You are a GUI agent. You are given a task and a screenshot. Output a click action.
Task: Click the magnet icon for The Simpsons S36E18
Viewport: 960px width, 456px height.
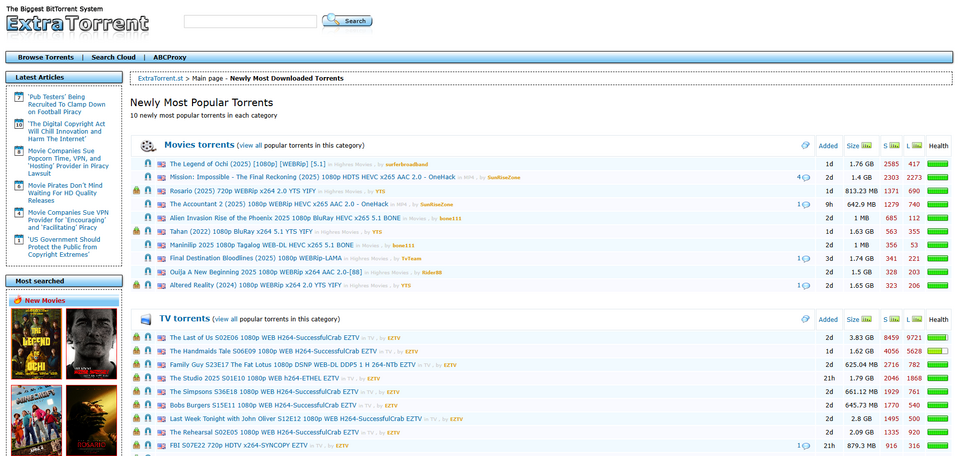tap(148, 392)
